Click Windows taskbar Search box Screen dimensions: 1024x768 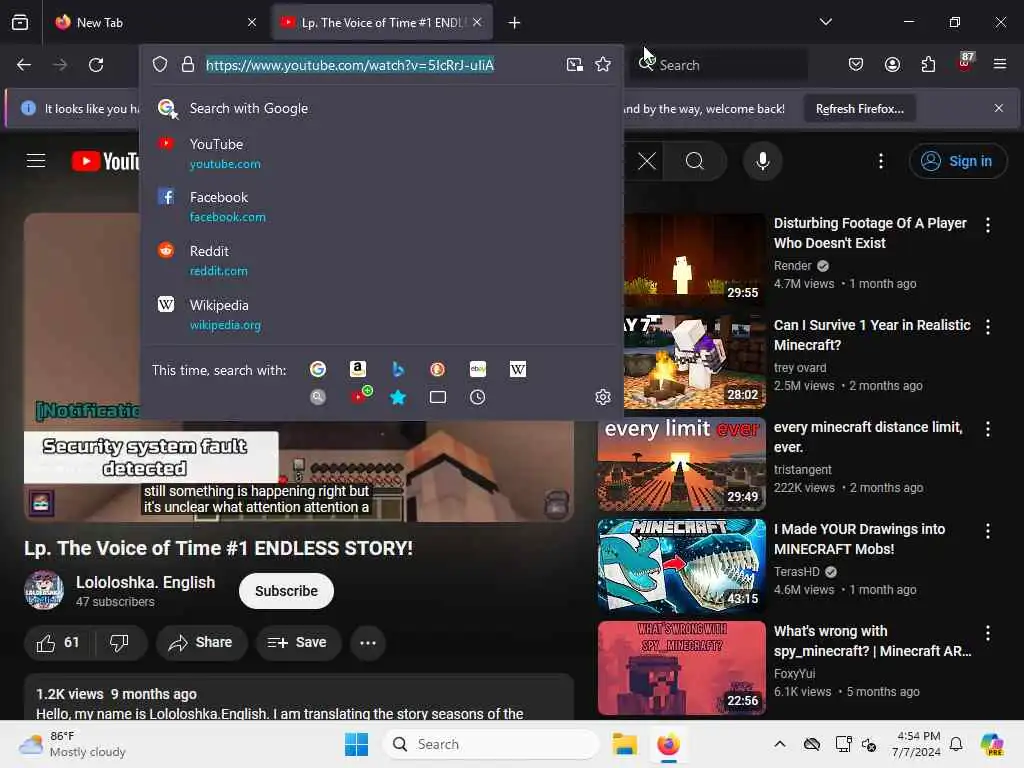tap(490, 744)
